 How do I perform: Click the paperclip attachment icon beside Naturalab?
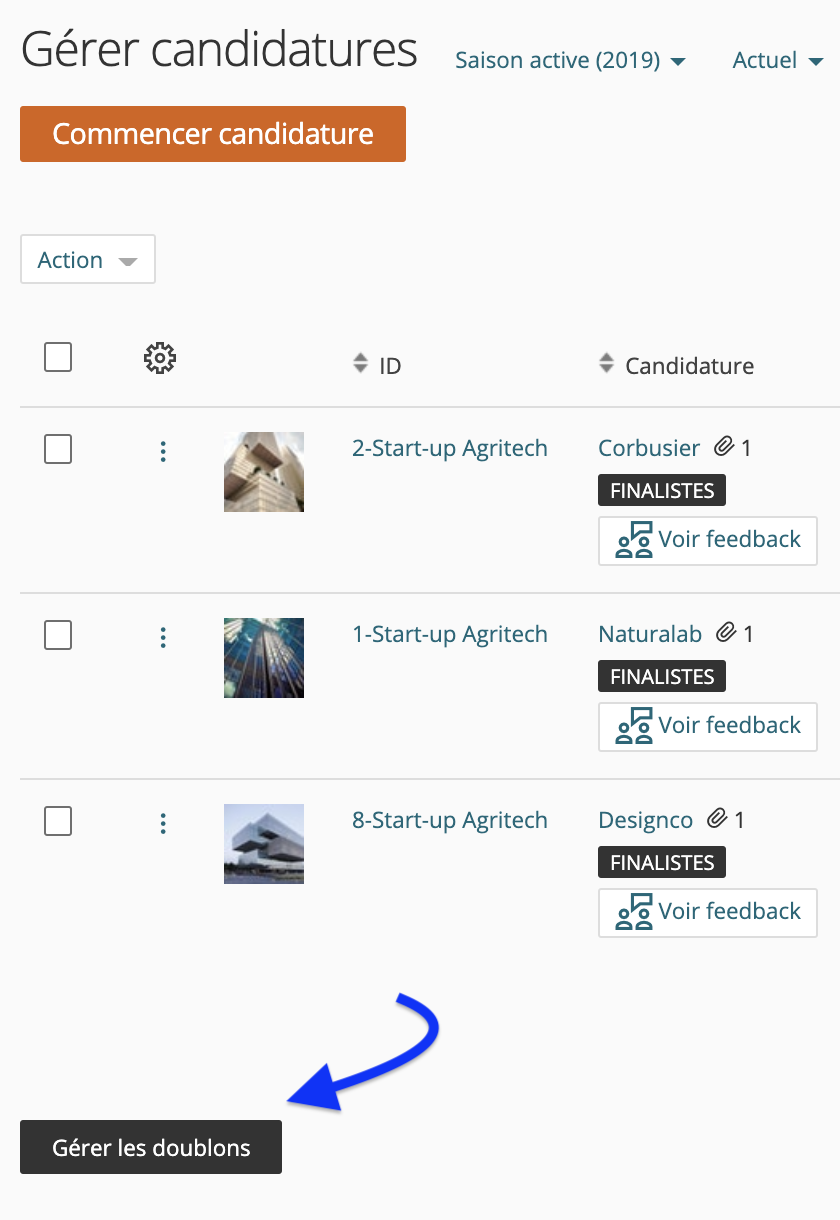pos(726,633)
